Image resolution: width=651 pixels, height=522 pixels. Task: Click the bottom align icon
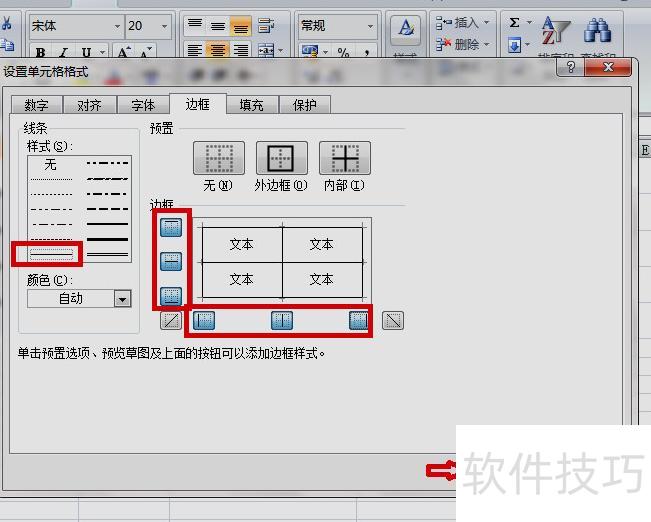[241, 25]
